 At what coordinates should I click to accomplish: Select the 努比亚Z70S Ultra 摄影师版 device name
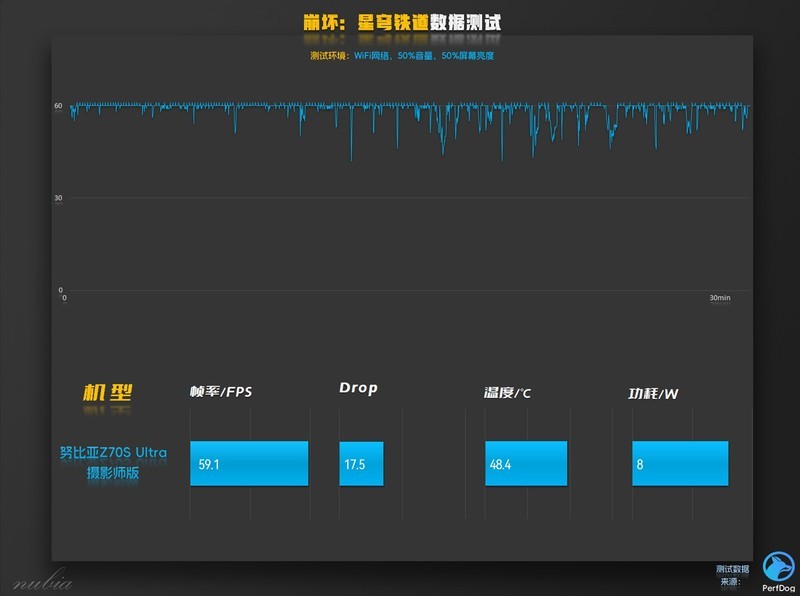[x=113, y=460]
